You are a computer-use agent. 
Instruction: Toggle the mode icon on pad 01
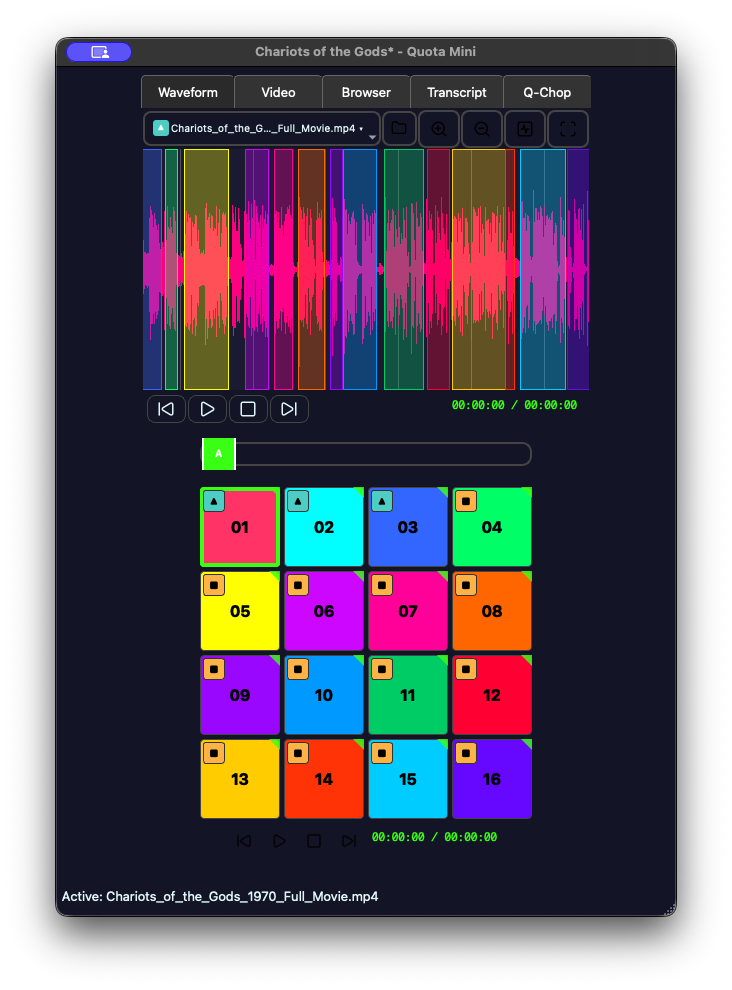coord(214,501)
